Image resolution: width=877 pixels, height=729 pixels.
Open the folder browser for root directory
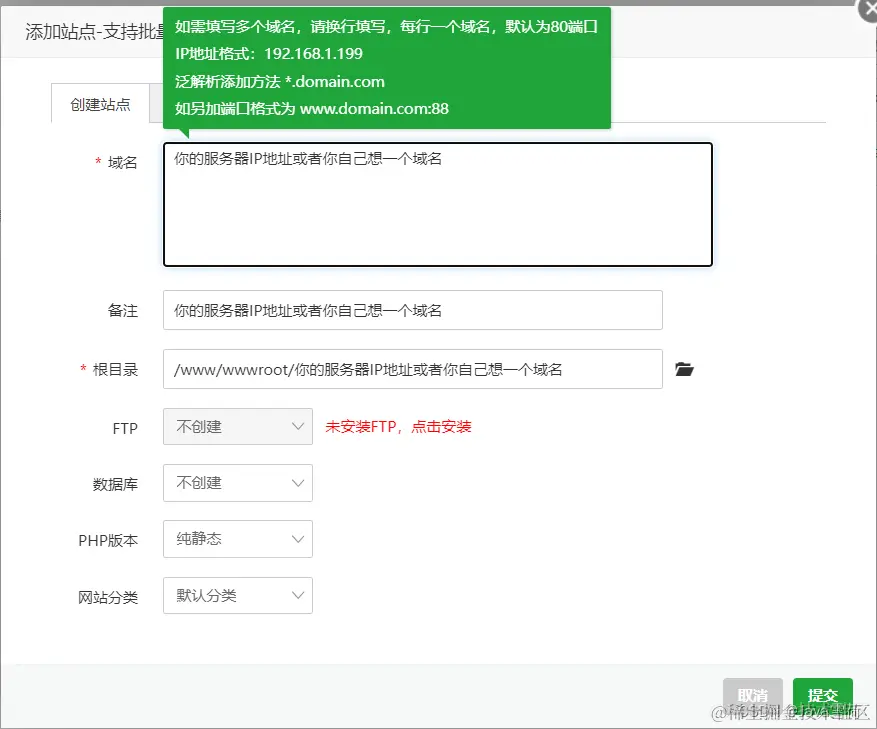[684, 369]
